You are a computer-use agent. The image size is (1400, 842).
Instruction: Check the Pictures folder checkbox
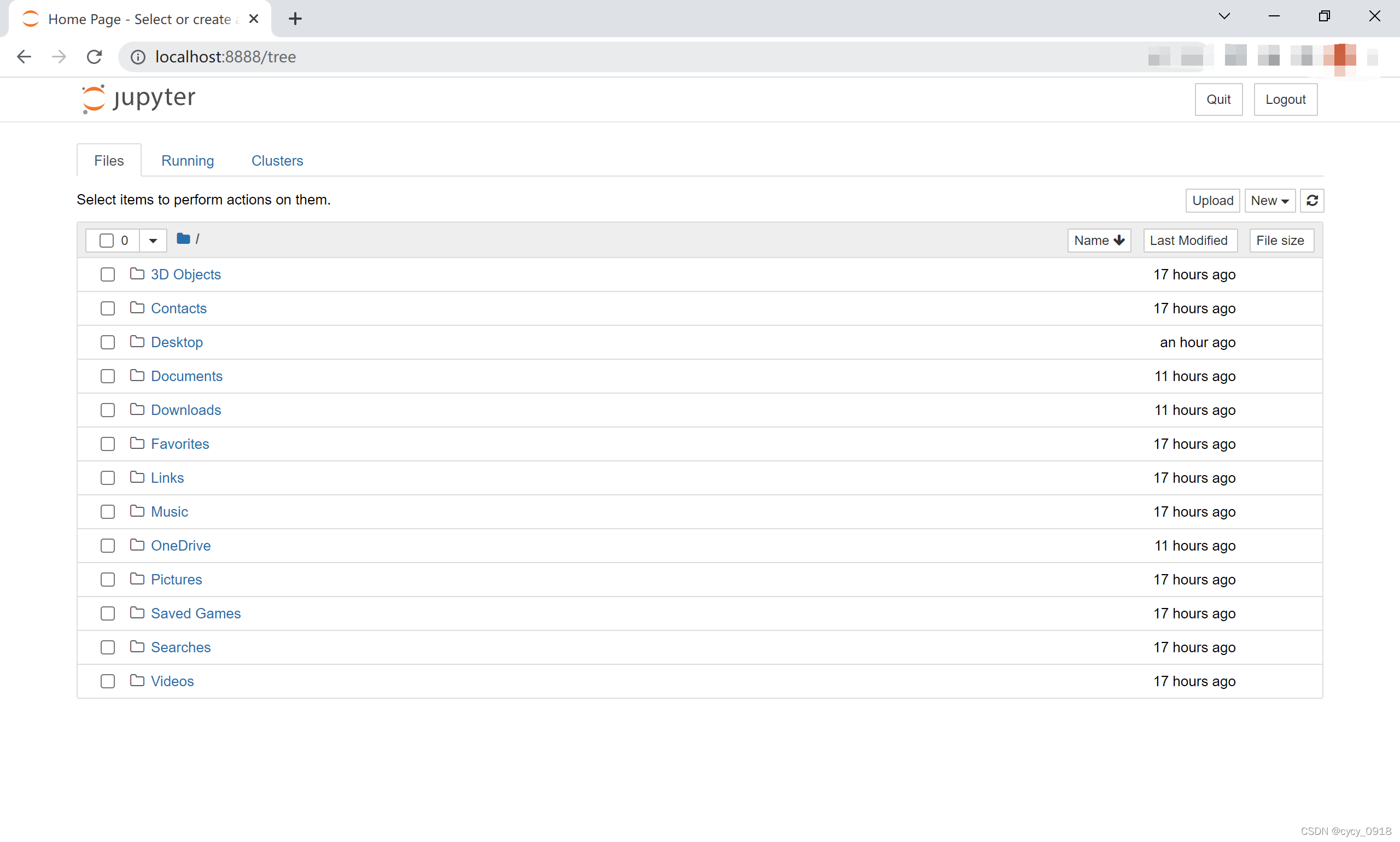107,580
